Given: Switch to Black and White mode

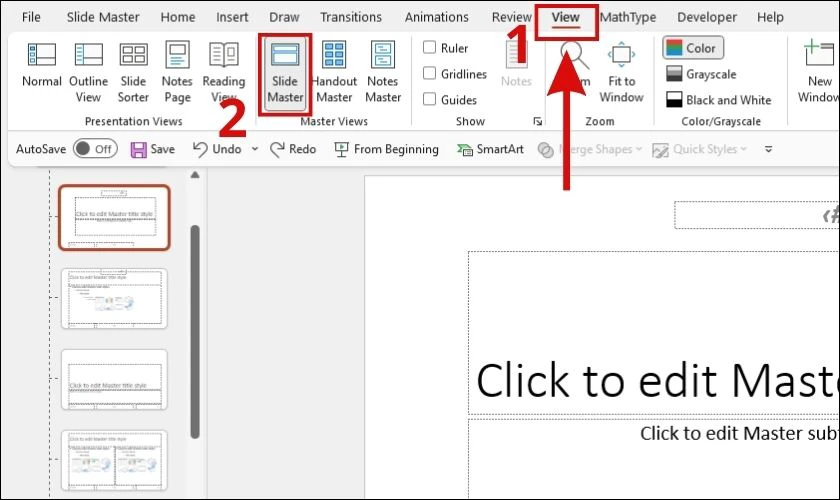Looking at the screenshot, I should (719, 100).
